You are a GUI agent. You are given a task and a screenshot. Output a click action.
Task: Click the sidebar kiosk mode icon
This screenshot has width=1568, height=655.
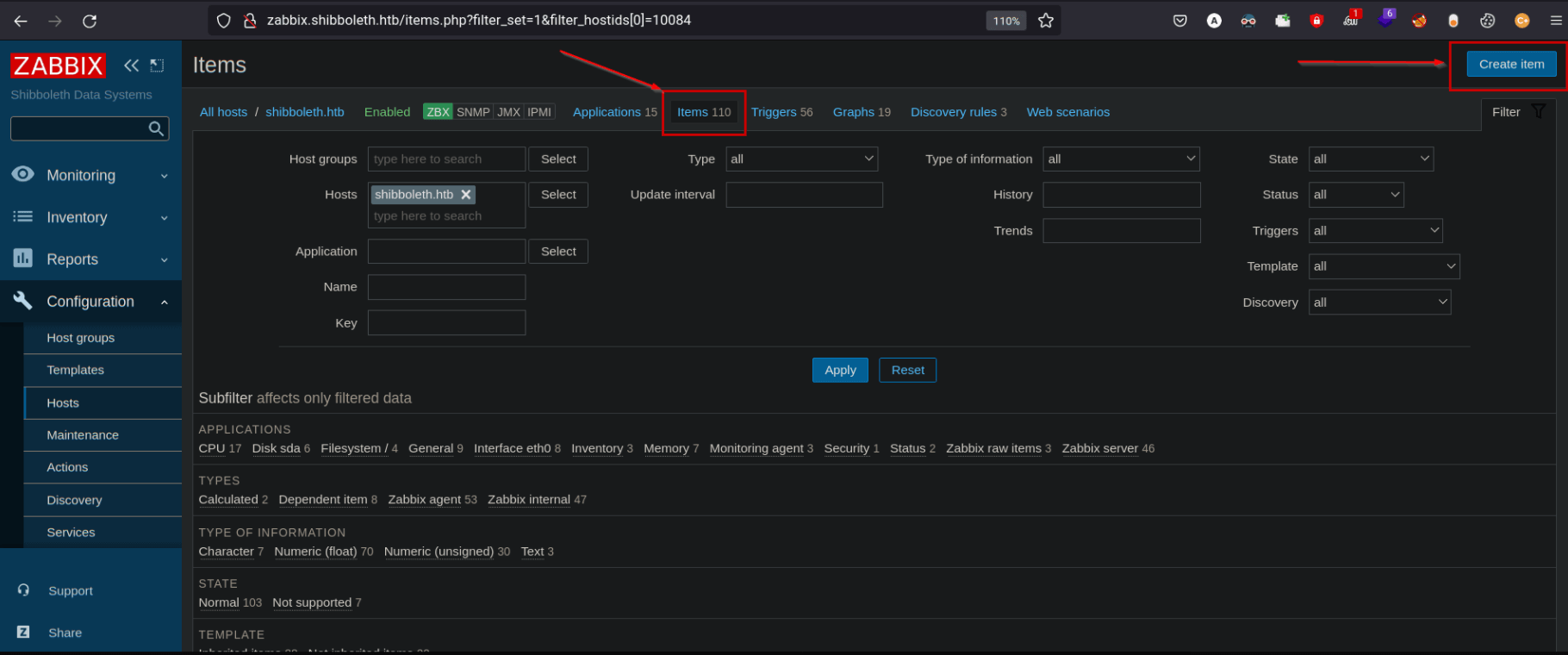157,65
